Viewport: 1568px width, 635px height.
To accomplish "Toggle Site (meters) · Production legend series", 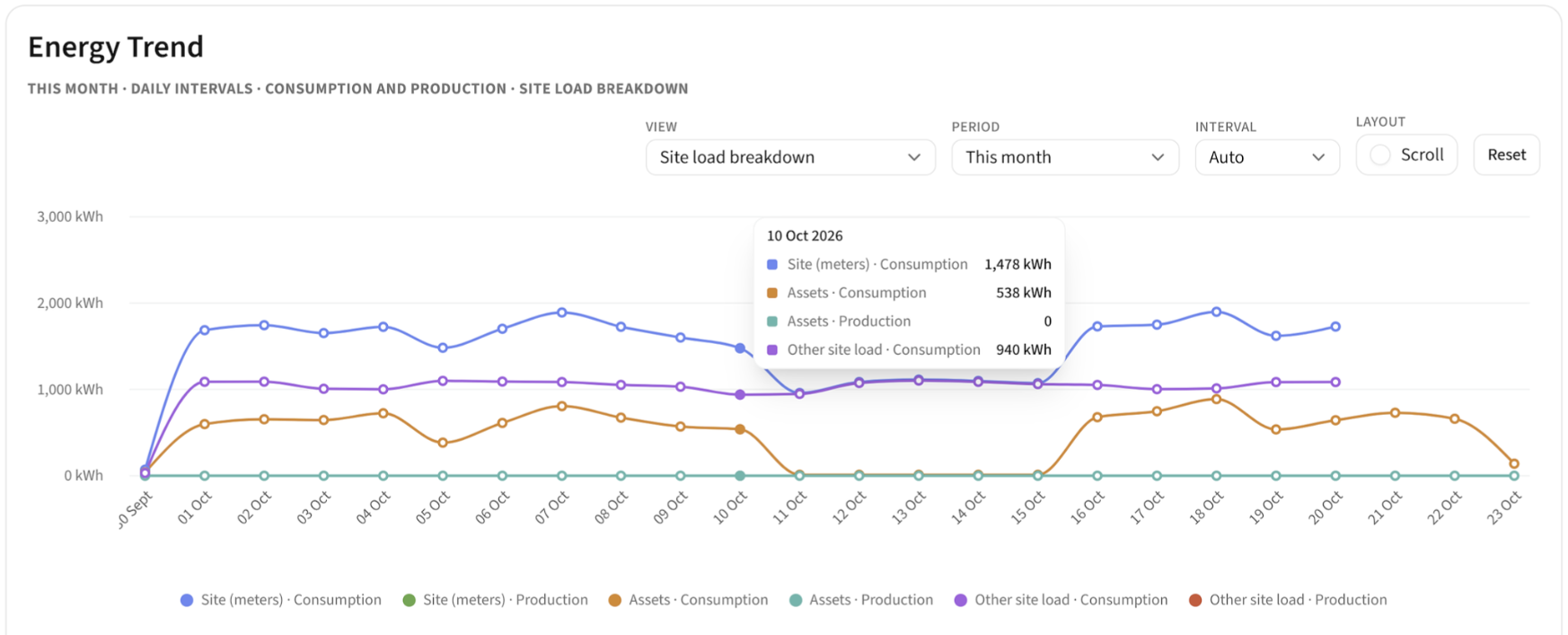I will pyautogui.click(x=495, y=600).
